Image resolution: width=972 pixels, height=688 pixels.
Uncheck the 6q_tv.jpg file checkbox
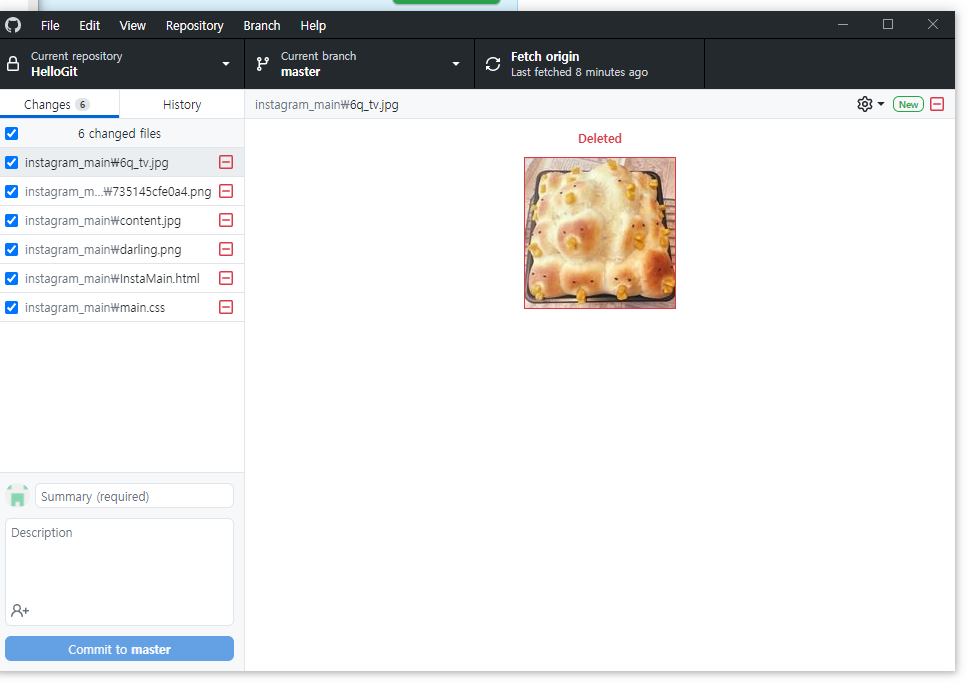(x=12, y=162)
